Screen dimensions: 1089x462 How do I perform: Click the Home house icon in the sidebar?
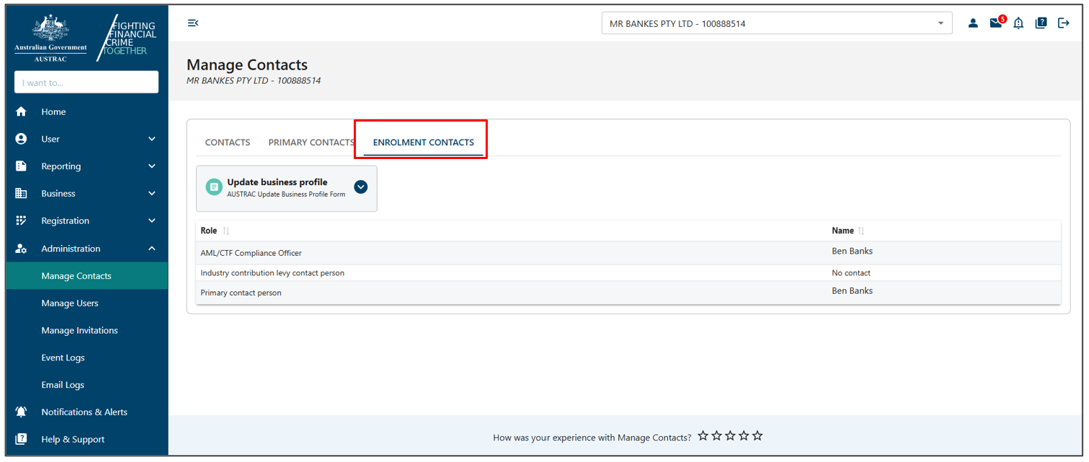(21, 112)
